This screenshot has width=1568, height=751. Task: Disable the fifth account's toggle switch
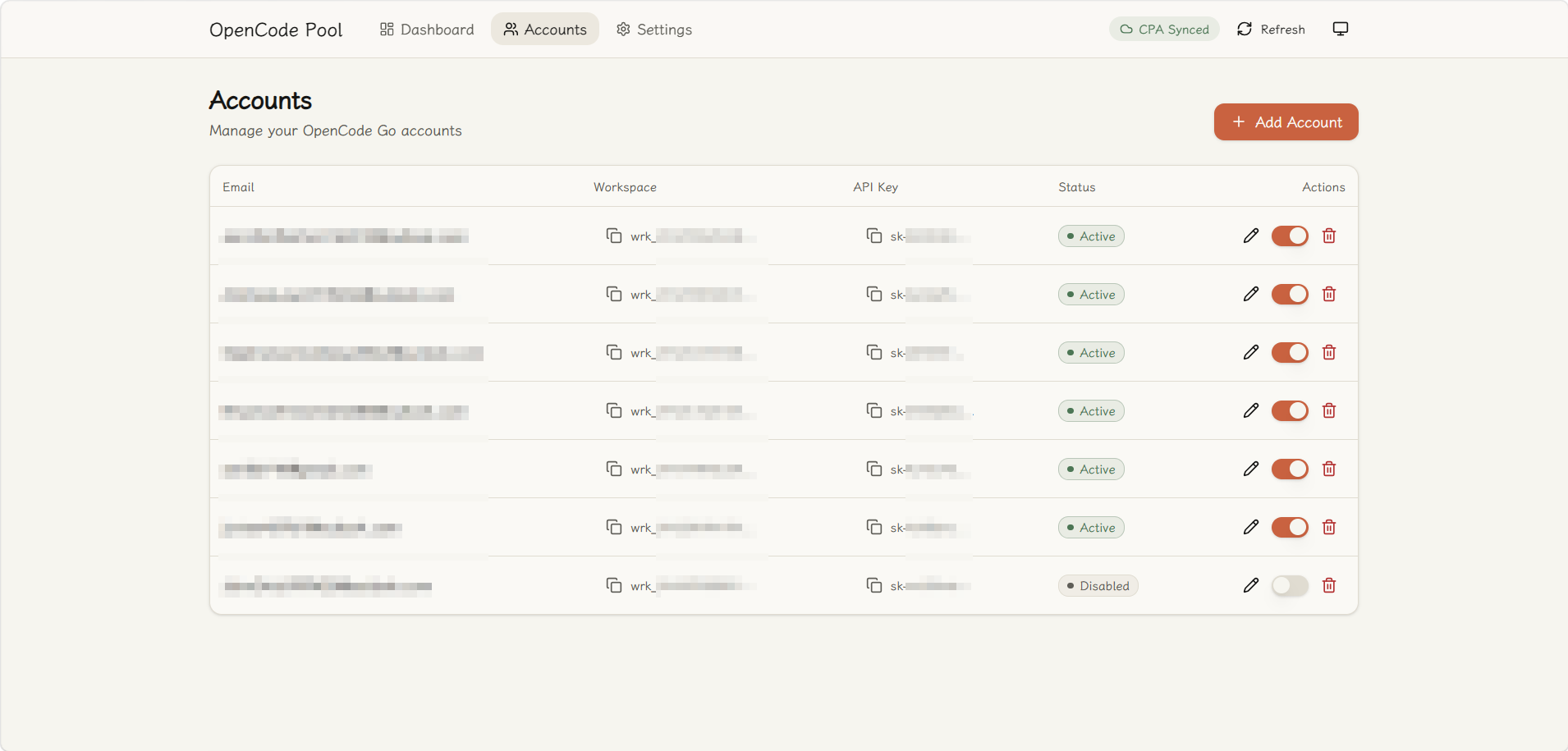tap(1290, 469)
